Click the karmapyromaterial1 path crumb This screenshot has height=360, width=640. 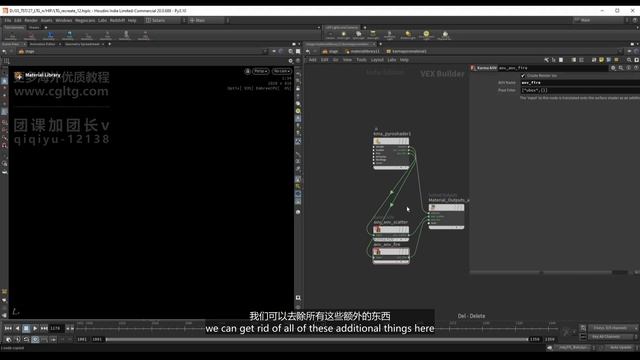pos(407,51)
